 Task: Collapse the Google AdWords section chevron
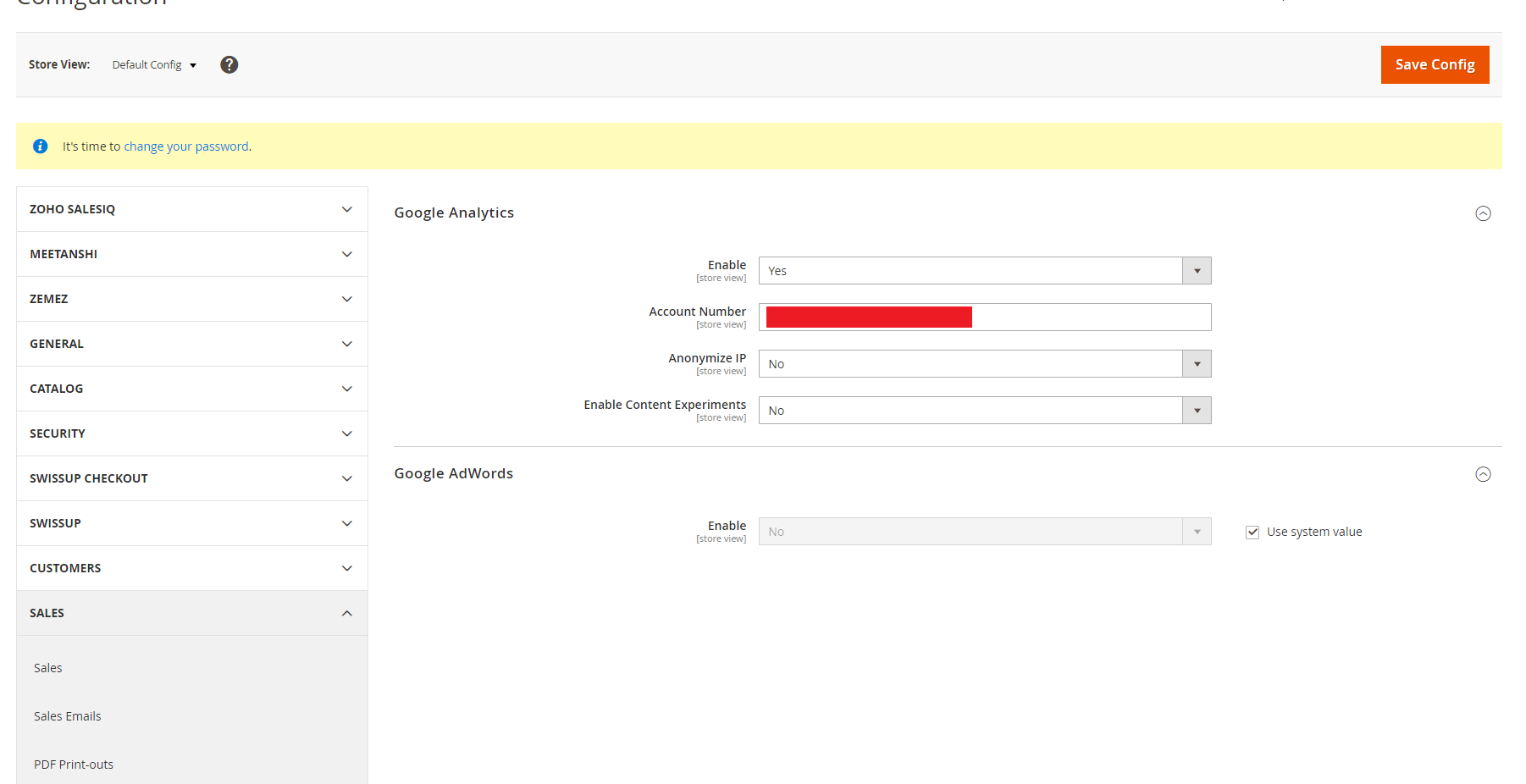point(1483,474)
